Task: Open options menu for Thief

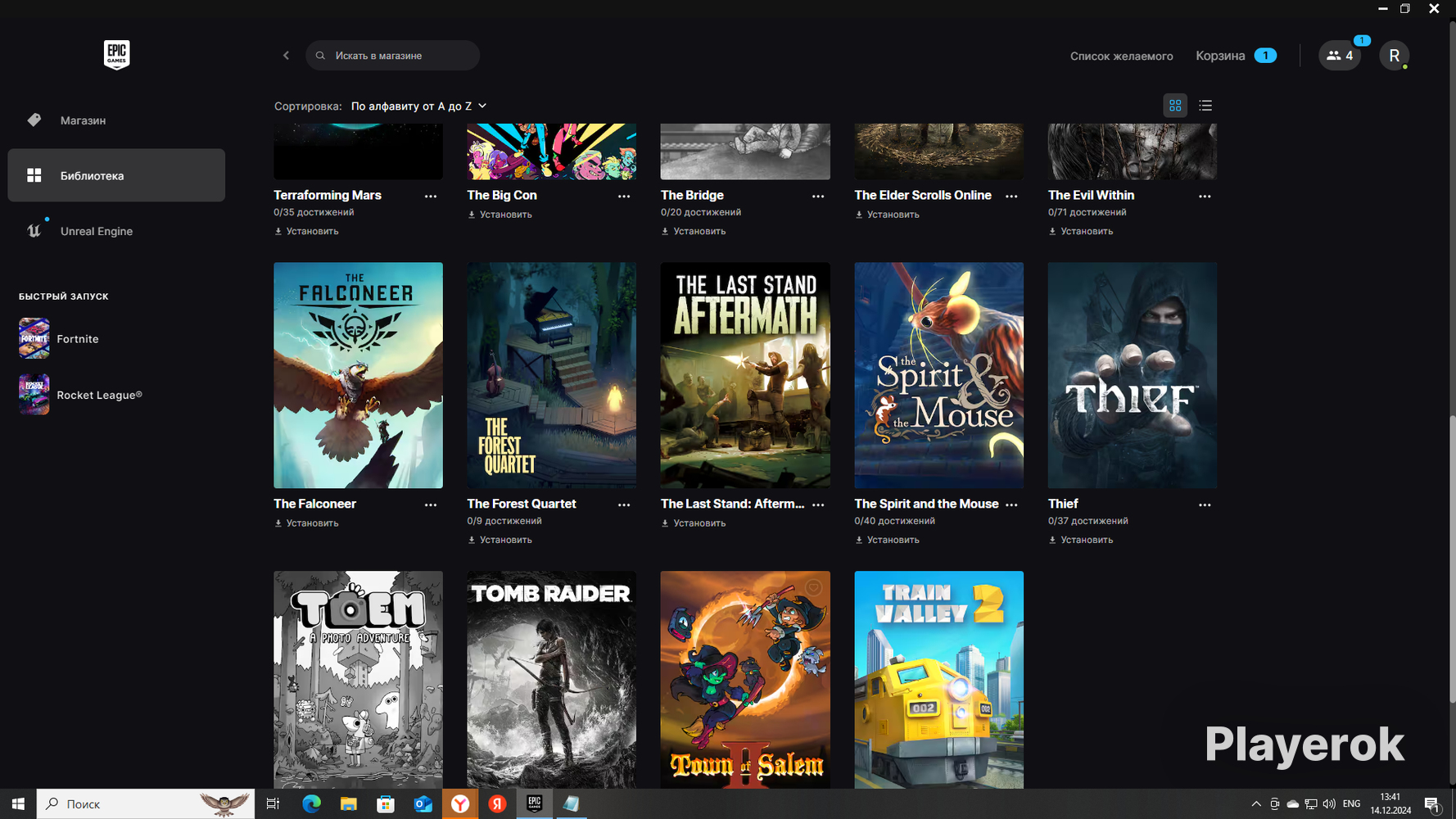Action: coord(1205,505)
